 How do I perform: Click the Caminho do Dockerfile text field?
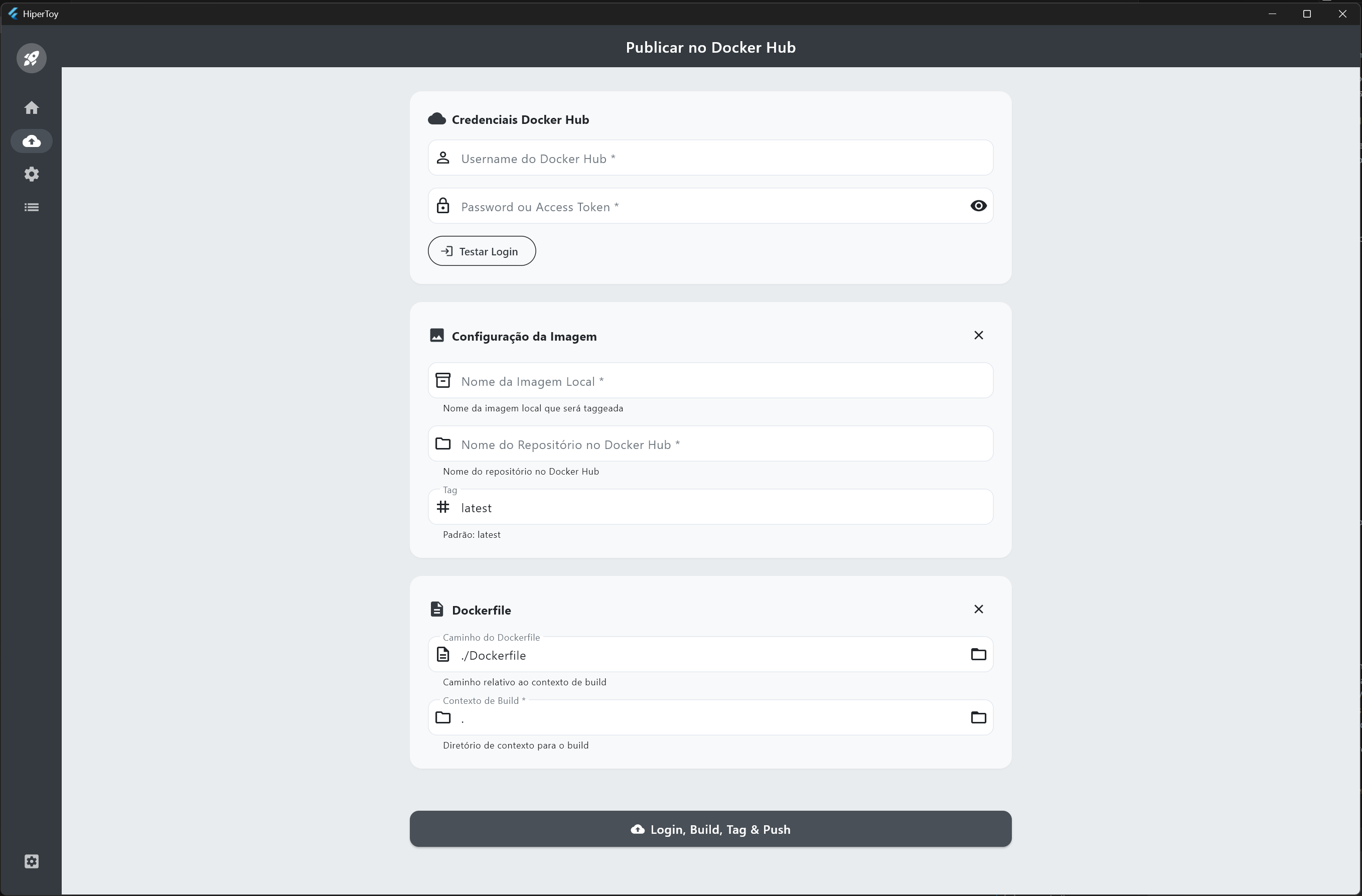(704, 655)
